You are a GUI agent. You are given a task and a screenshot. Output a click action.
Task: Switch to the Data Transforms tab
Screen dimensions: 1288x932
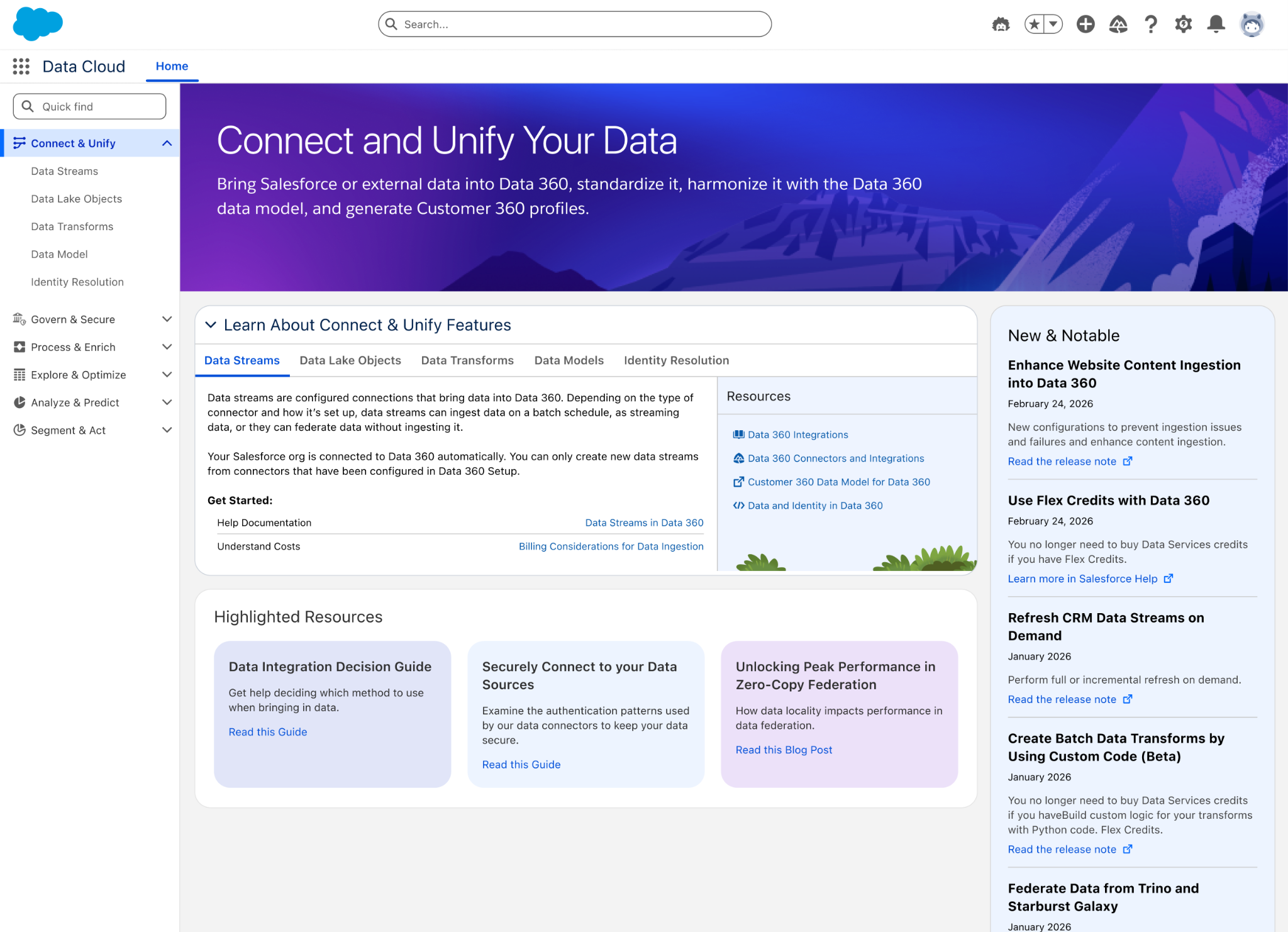[467, 360]
